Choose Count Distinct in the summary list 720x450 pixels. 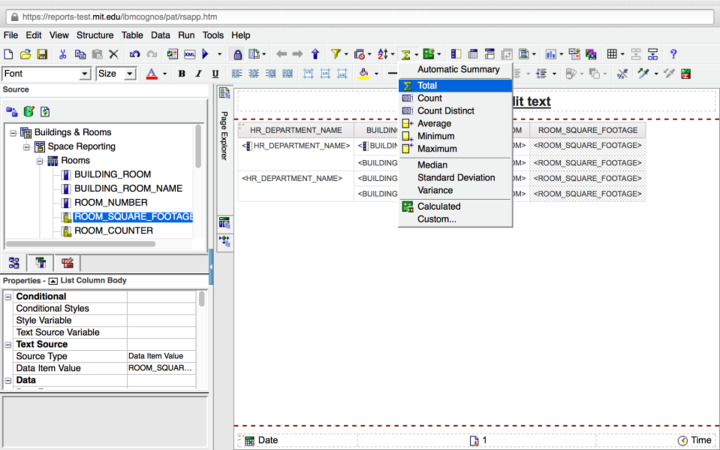445,111
